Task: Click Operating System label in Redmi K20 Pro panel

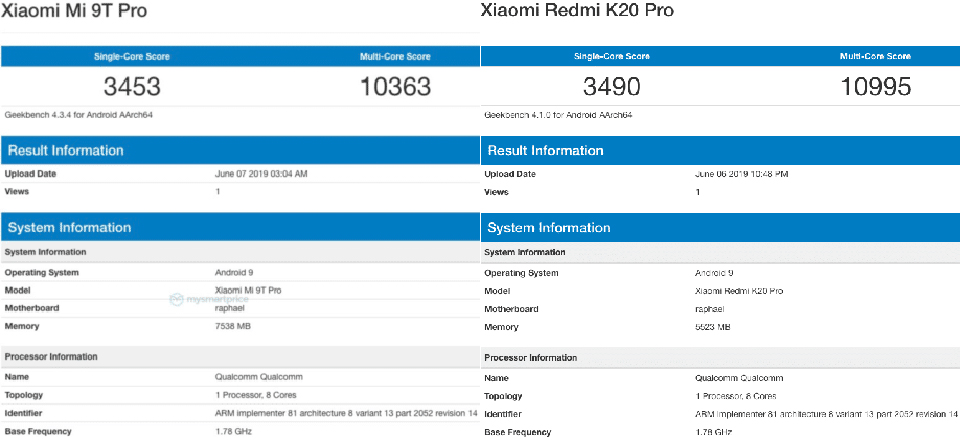Action: click(521, 273)
